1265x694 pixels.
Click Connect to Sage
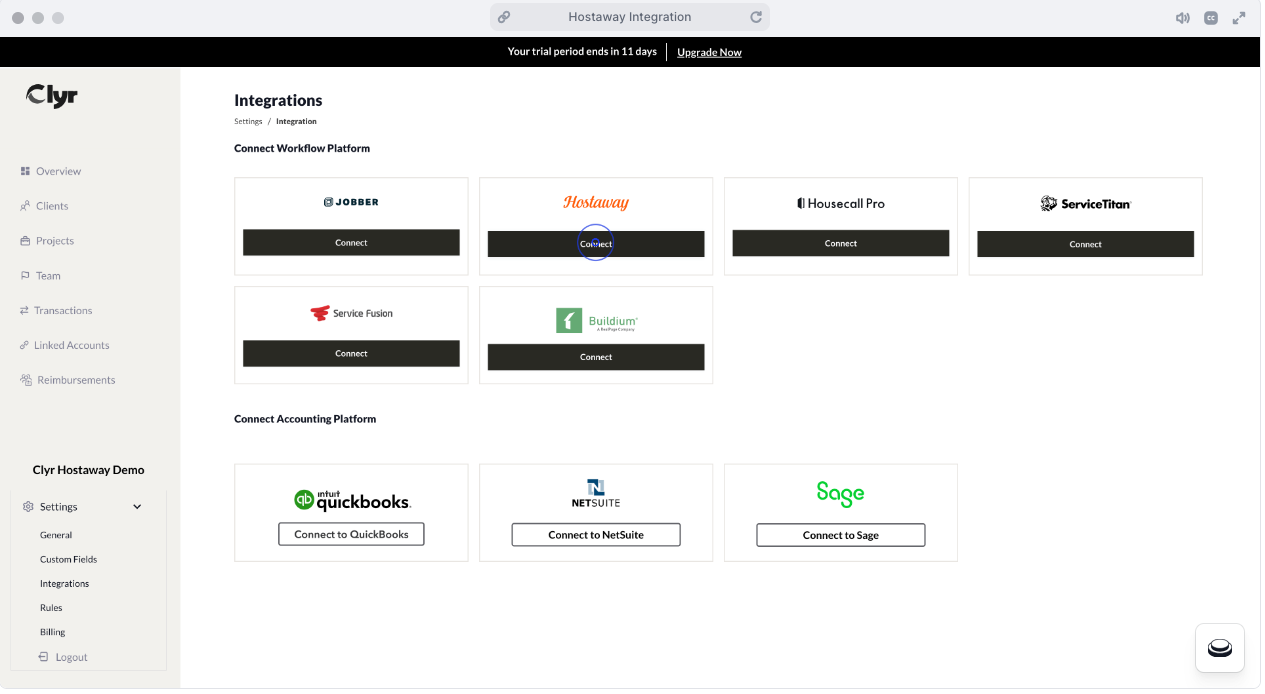pyautogui.click(x=841, y=535)
